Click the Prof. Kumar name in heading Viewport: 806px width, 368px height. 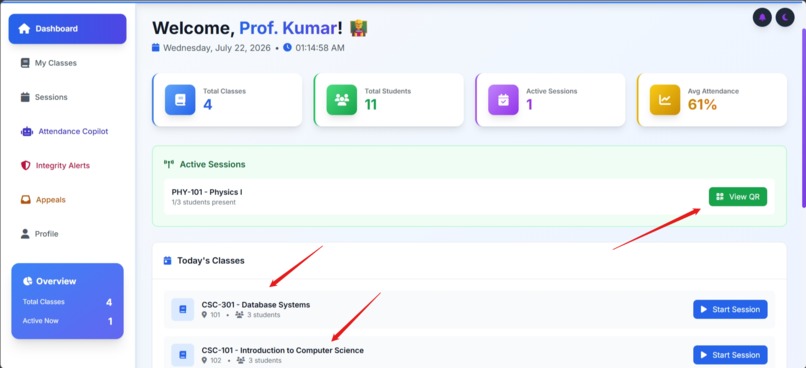coord(288,28)
